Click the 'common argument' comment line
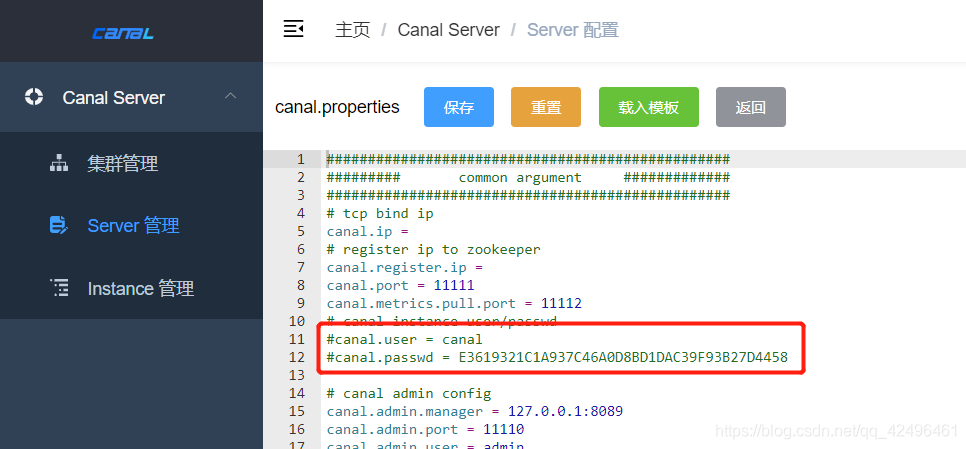Image resolution: width=966 pixels, height=449 pixels. 528,177
